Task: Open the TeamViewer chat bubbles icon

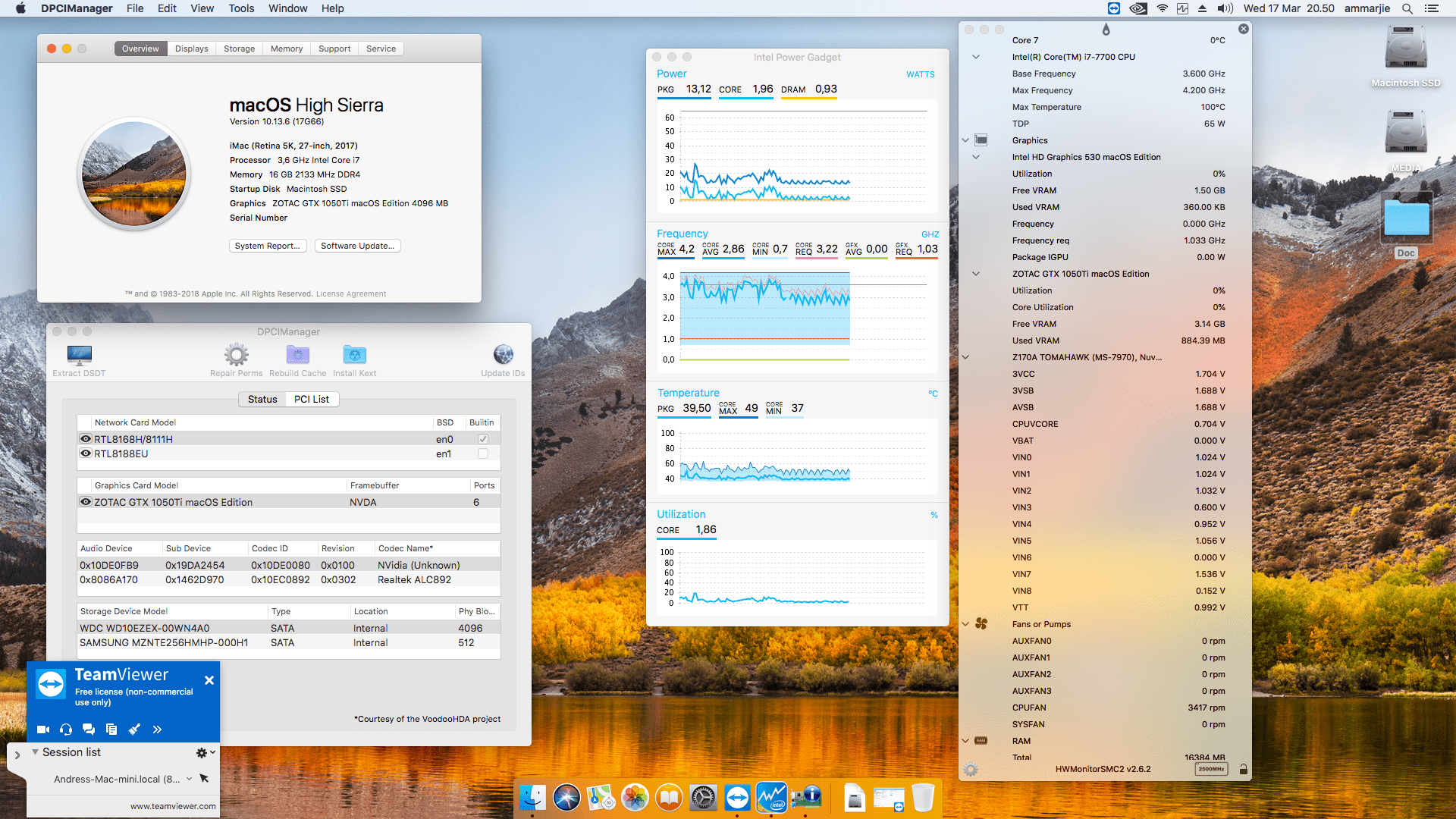Action: (89, 730)
